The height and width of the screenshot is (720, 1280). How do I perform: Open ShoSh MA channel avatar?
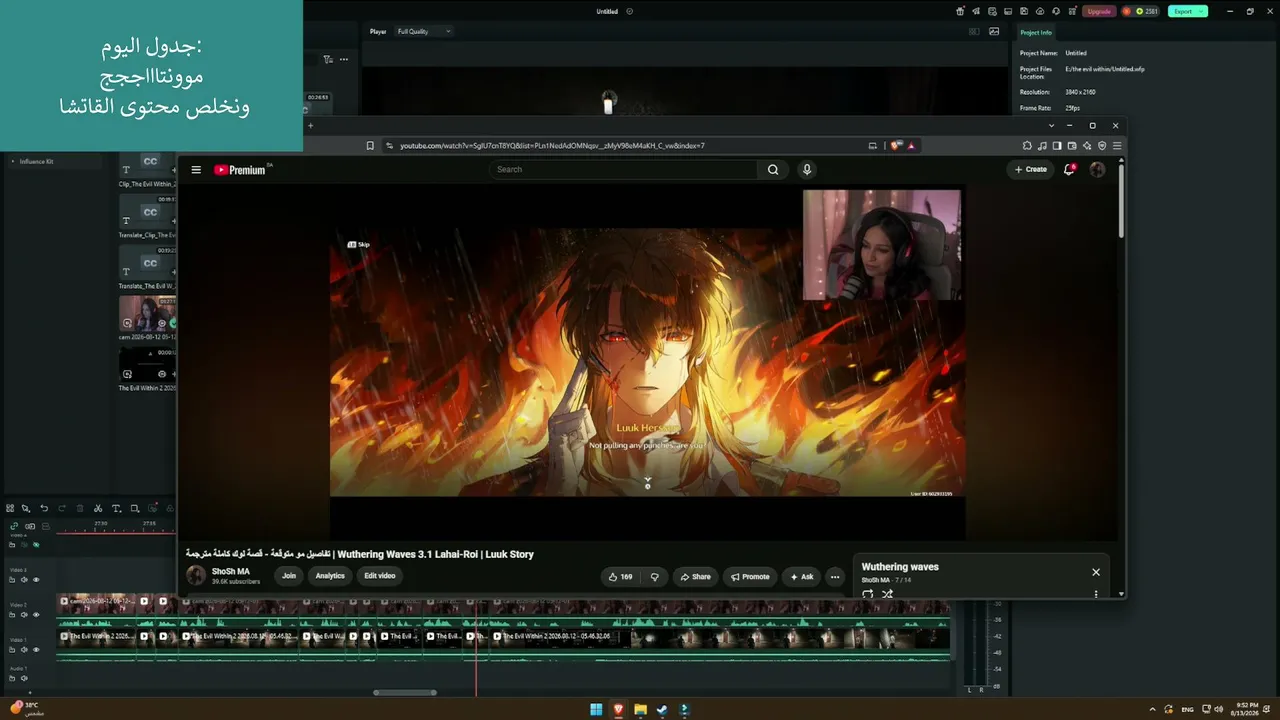click(x=196, y=575)
